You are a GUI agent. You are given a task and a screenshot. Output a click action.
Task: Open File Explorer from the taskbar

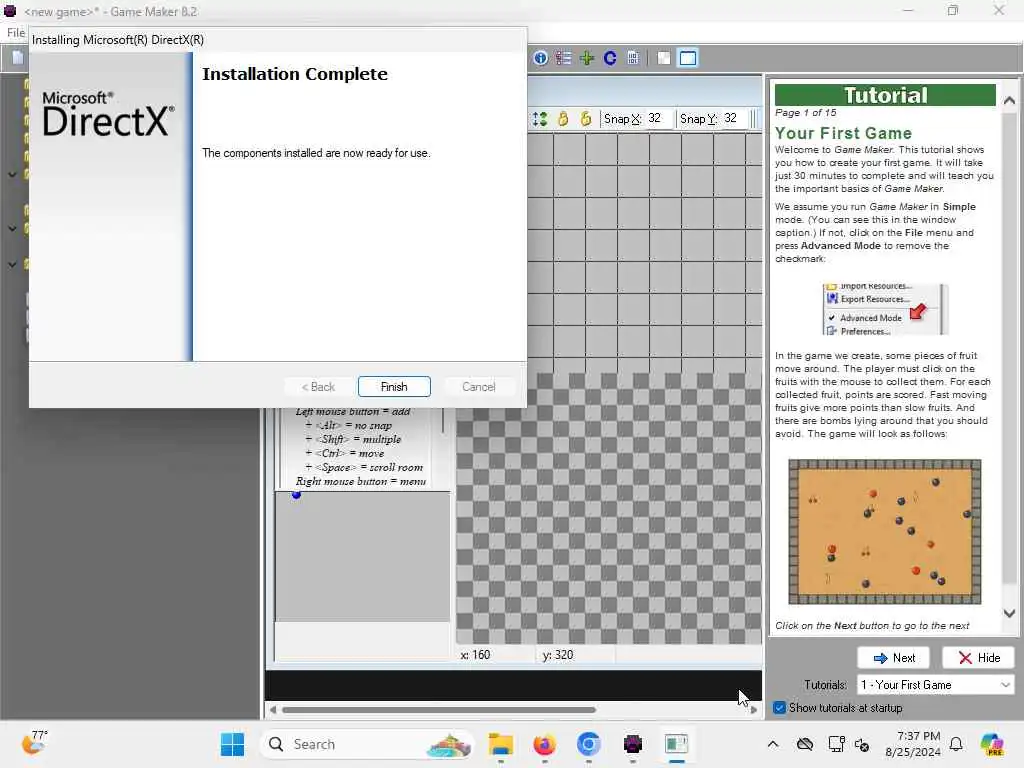click(500, 744)
